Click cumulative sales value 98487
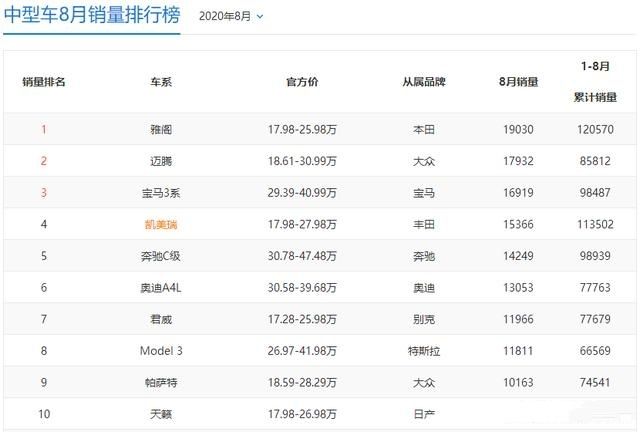 595,193
